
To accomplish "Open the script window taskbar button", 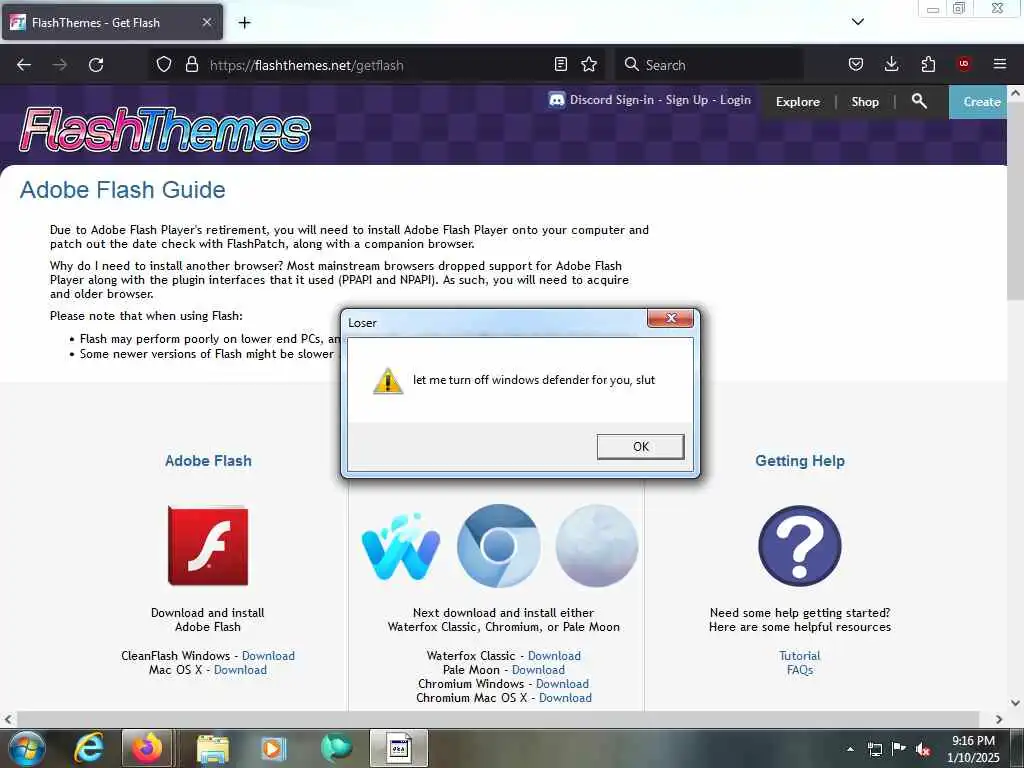I will 398,748.
